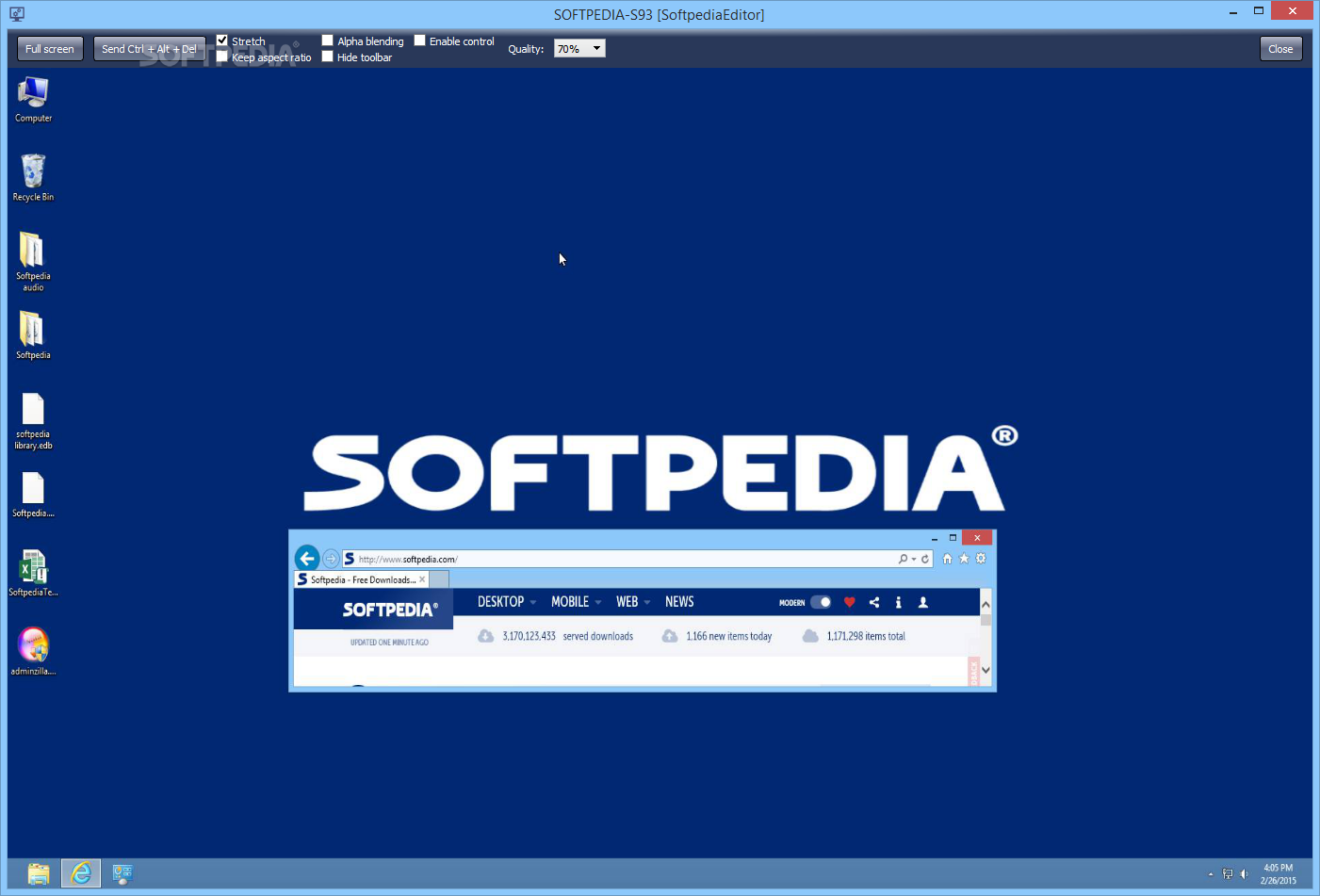Click the volume speaker icon in tray
The image size is (1320, 896).
tap(1244, 874)
